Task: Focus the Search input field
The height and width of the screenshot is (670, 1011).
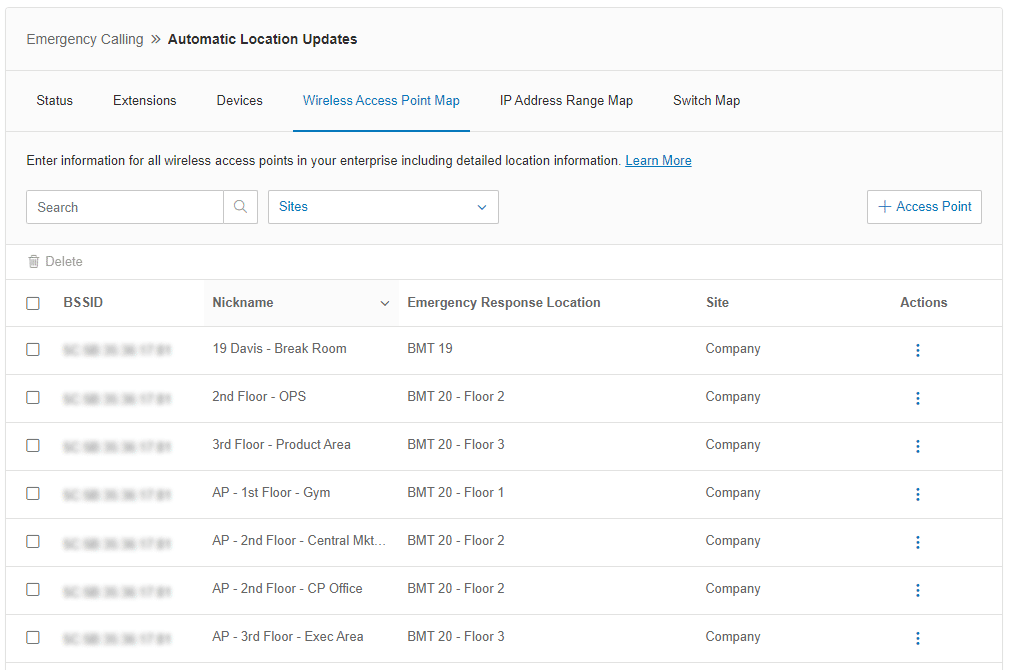Action: click(125, 207)
